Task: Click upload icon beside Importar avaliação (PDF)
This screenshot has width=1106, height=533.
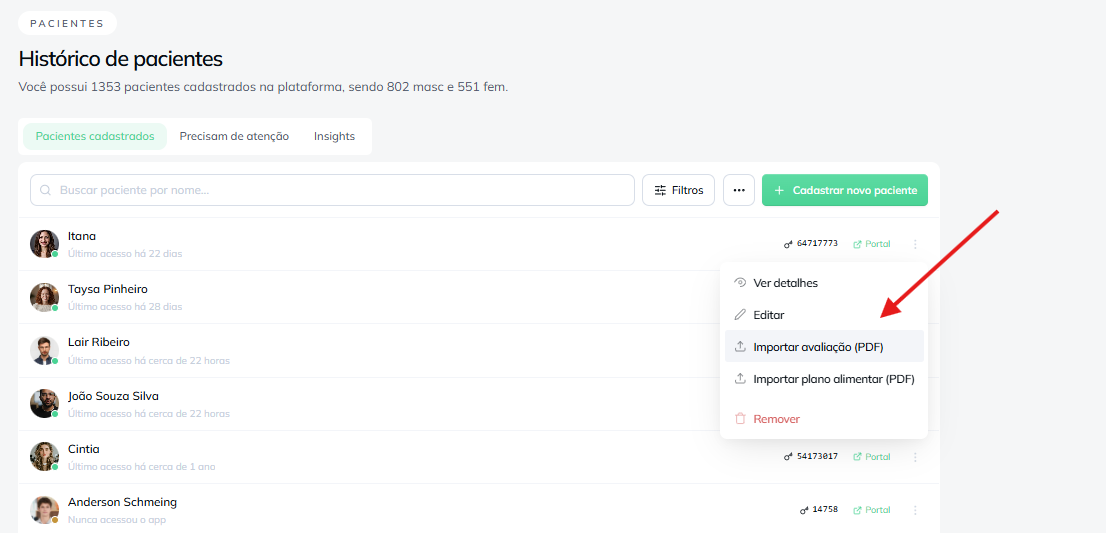Action: [x=740, y=347]
